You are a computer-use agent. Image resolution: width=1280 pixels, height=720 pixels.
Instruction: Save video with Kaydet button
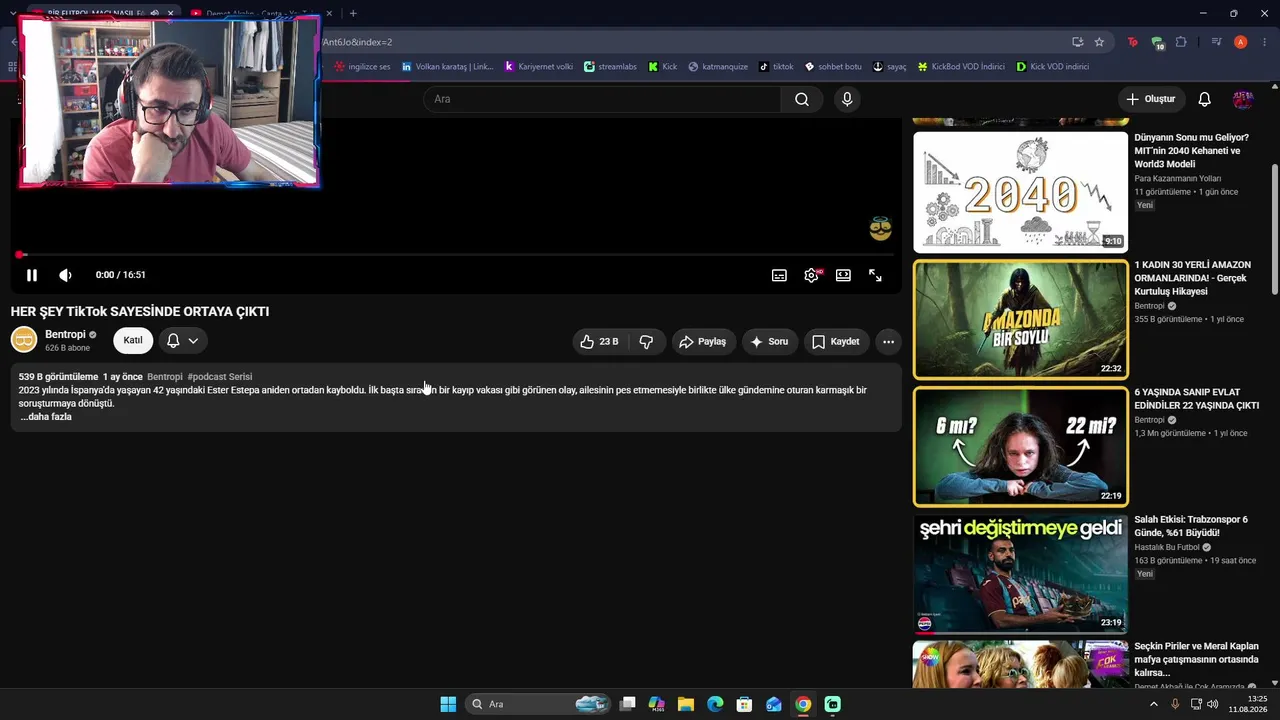pos(836,341)
